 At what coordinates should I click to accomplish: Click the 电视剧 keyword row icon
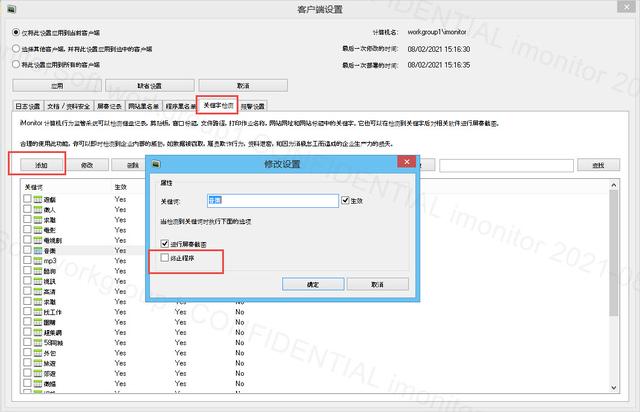pyautogui.click(x=38, y=240)
